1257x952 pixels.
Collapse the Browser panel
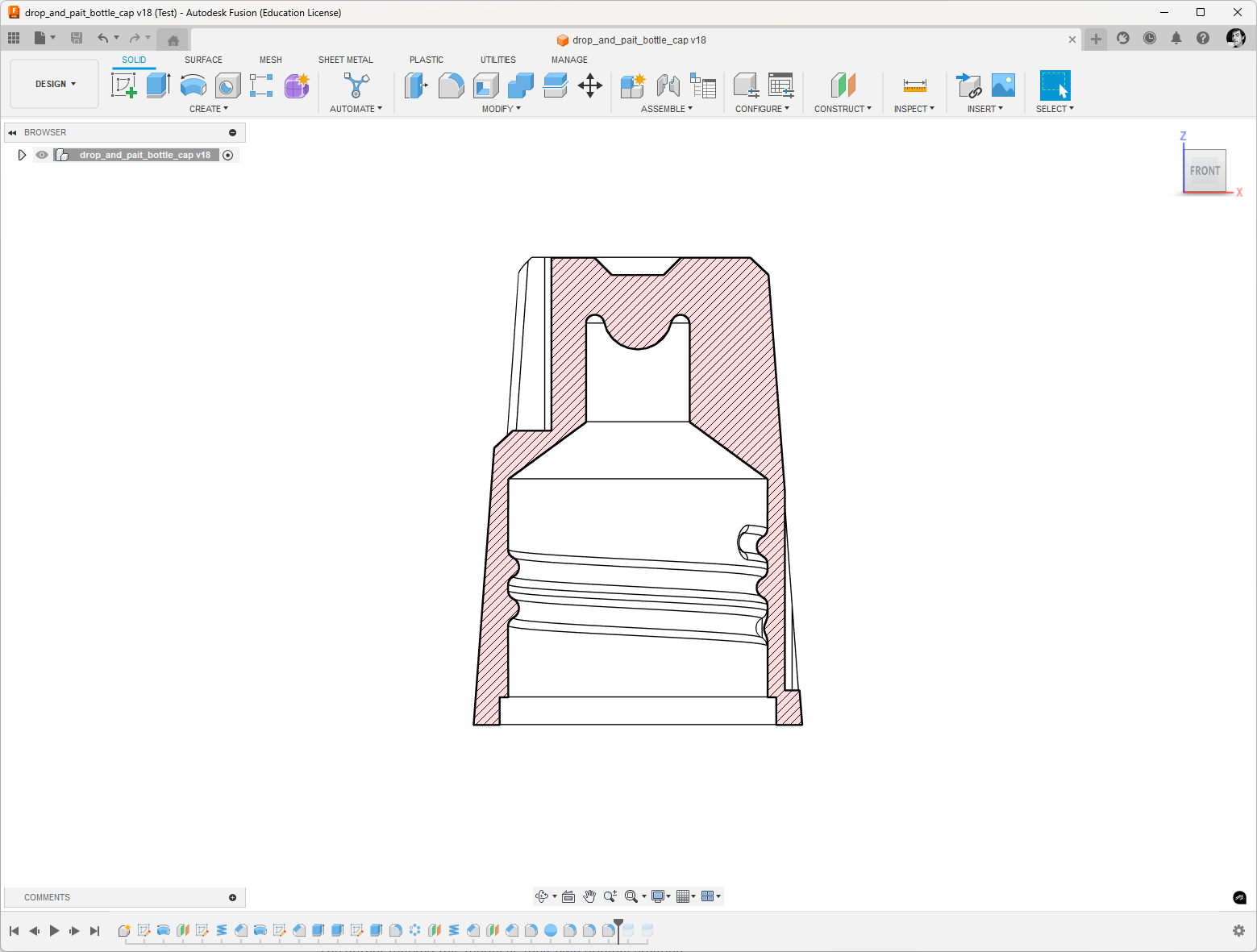12,132
